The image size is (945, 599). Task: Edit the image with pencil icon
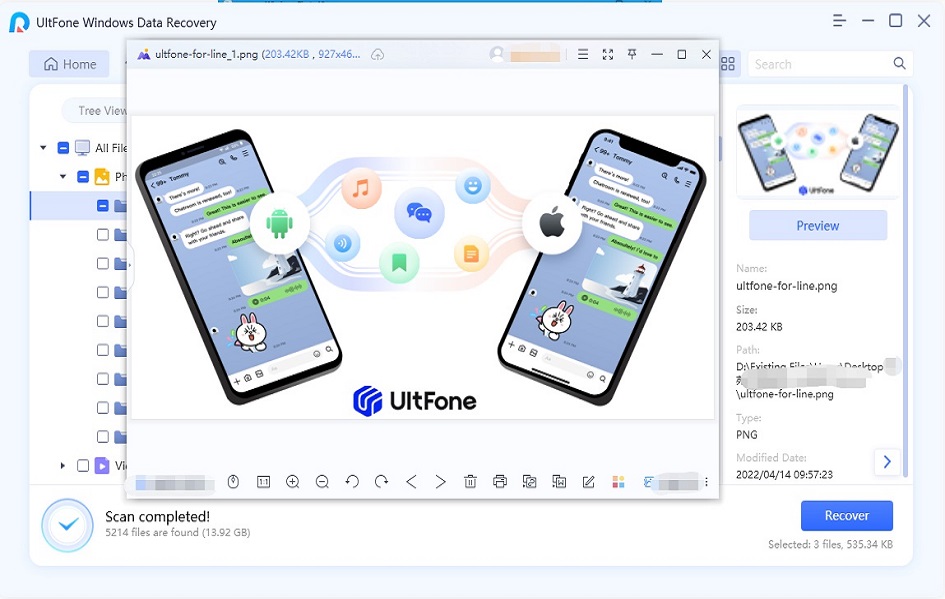pos(589,481)
